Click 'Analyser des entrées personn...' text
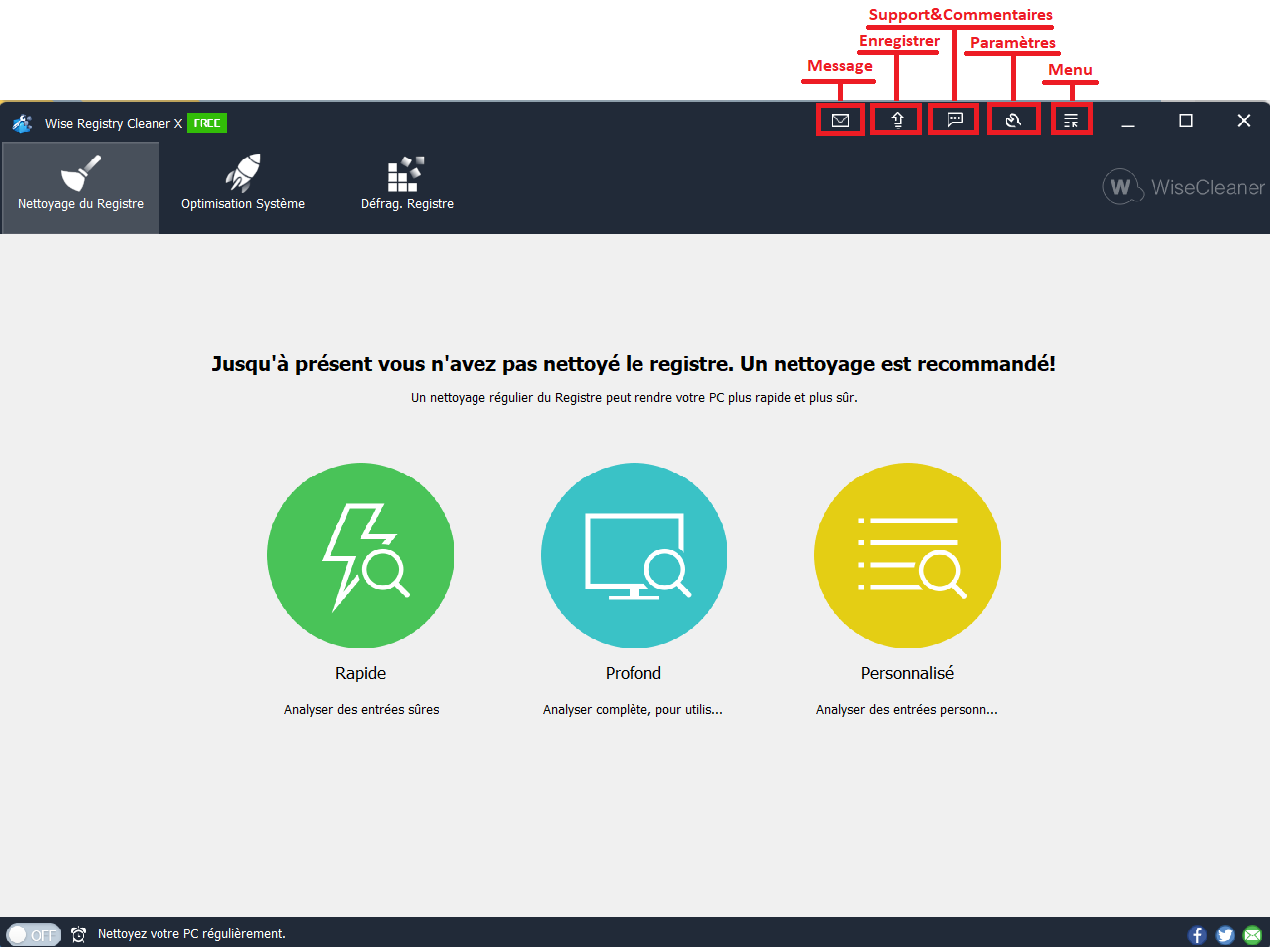 coord(907,710)
